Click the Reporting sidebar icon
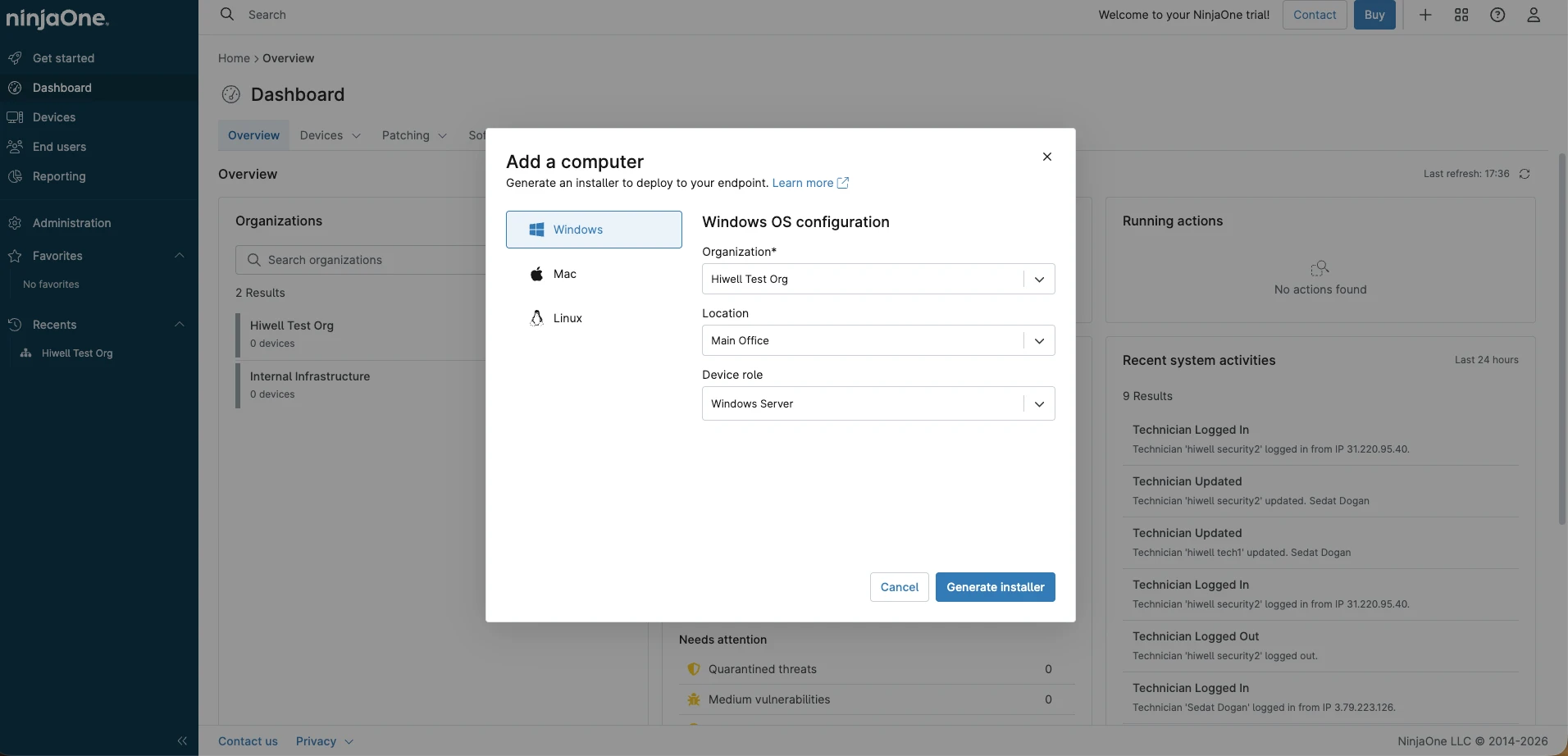This screenshot has width=1568, height=756. pos(15,176)
